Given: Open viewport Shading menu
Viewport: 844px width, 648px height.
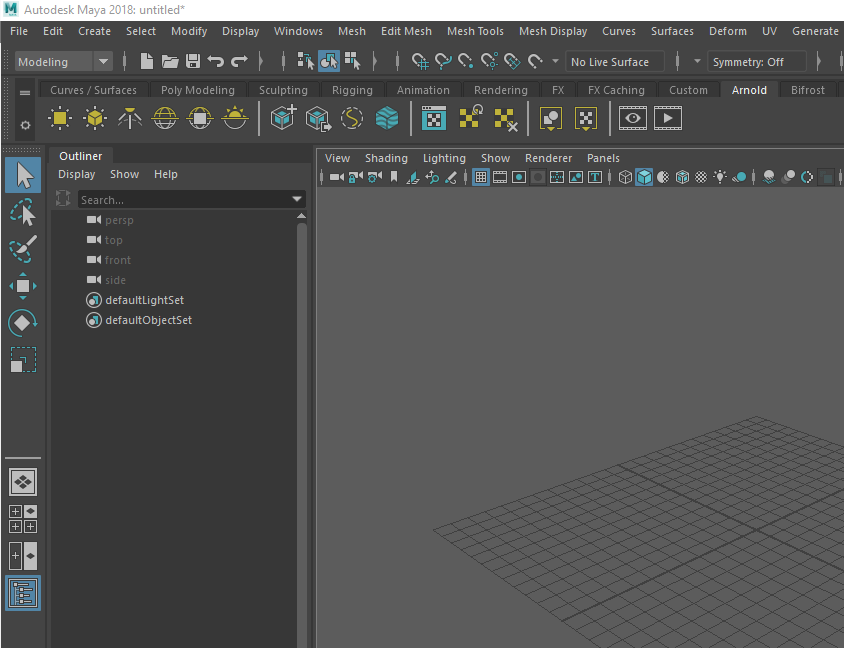Looking at the screenshot, I should pyautogui.click(x=386, y=158).
